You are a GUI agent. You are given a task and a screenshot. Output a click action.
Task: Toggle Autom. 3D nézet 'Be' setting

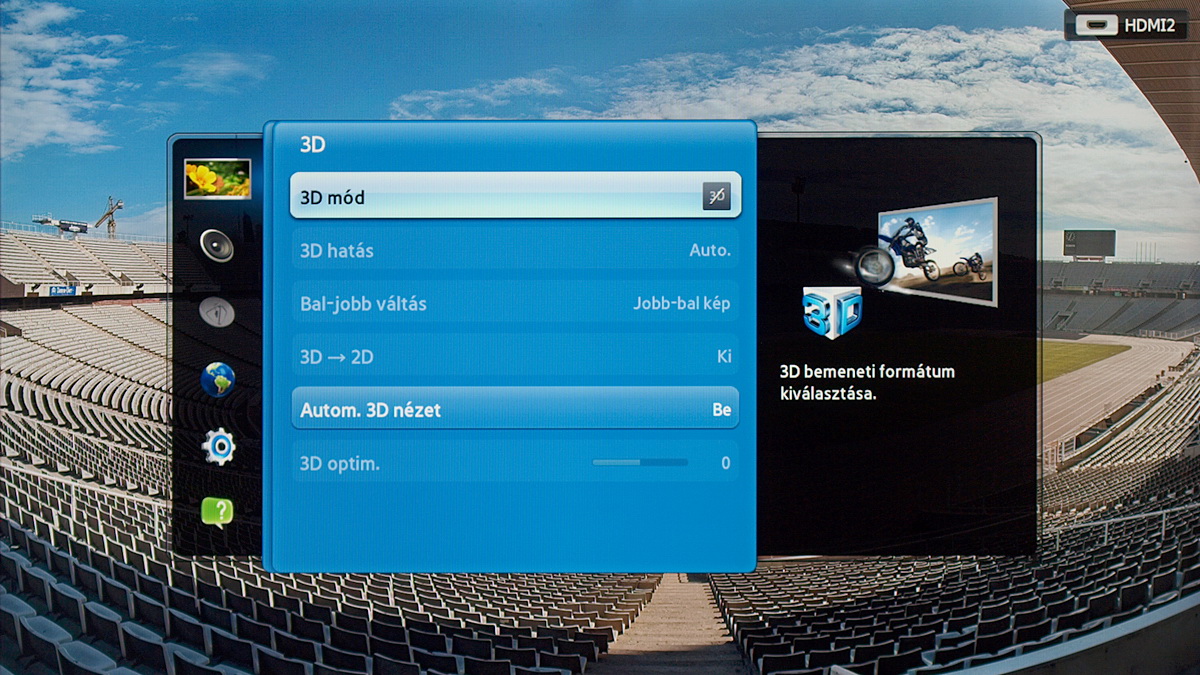(x=721, y=410)
